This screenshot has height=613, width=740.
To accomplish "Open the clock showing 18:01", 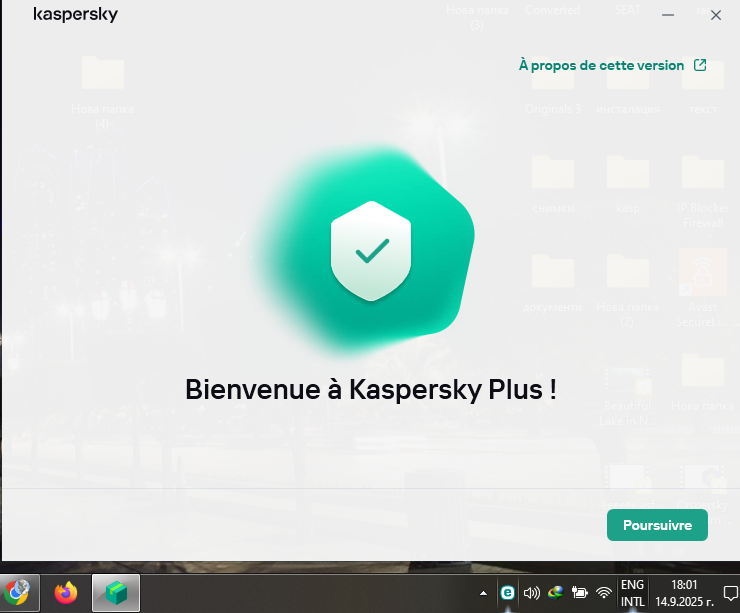I will [684, 593].
